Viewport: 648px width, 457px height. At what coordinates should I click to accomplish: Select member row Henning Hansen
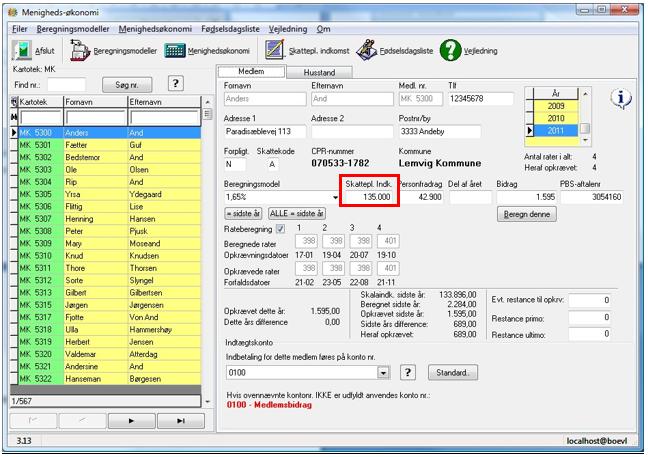110,219
